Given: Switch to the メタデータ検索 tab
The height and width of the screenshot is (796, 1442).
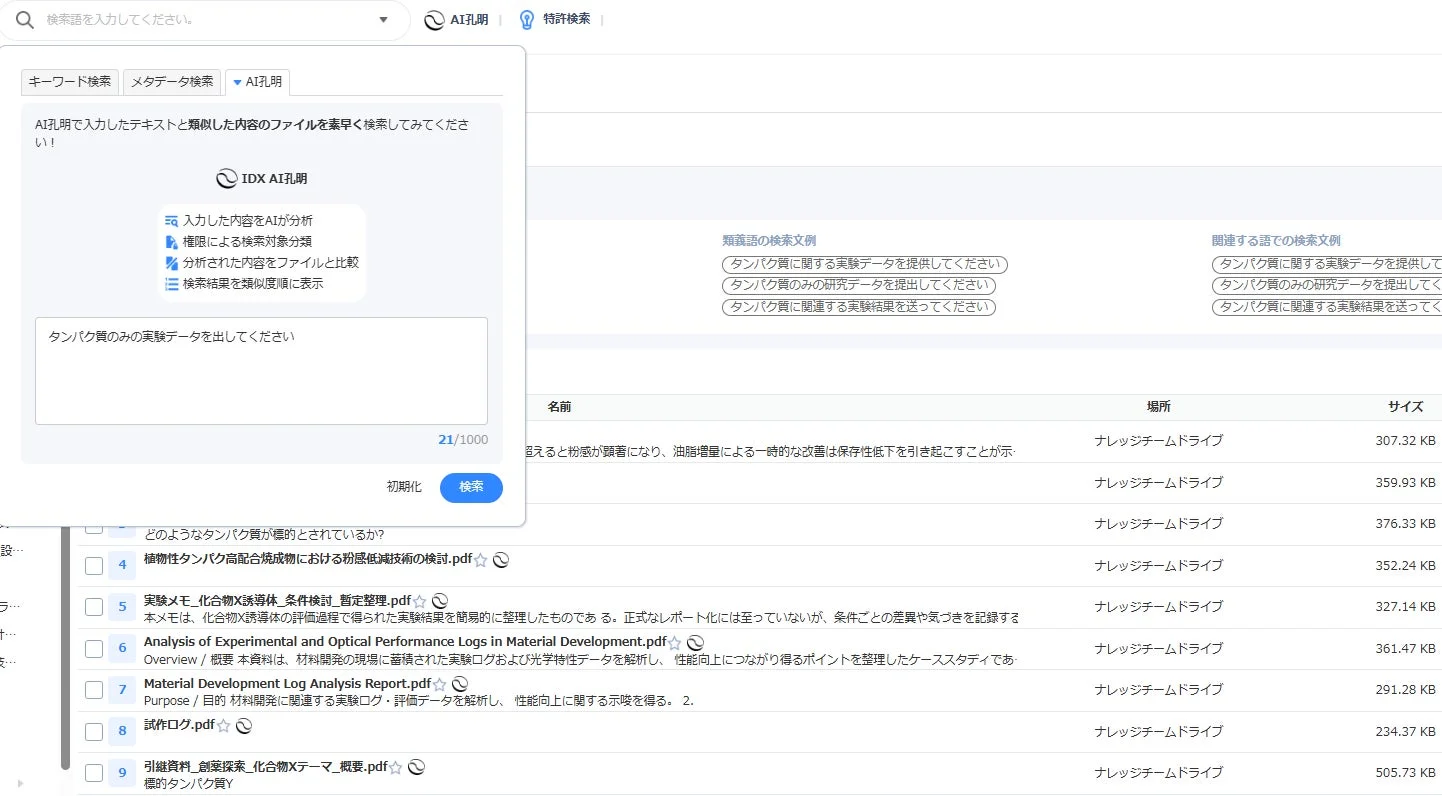Looking at the screenshot, I should tap(171, 83).
